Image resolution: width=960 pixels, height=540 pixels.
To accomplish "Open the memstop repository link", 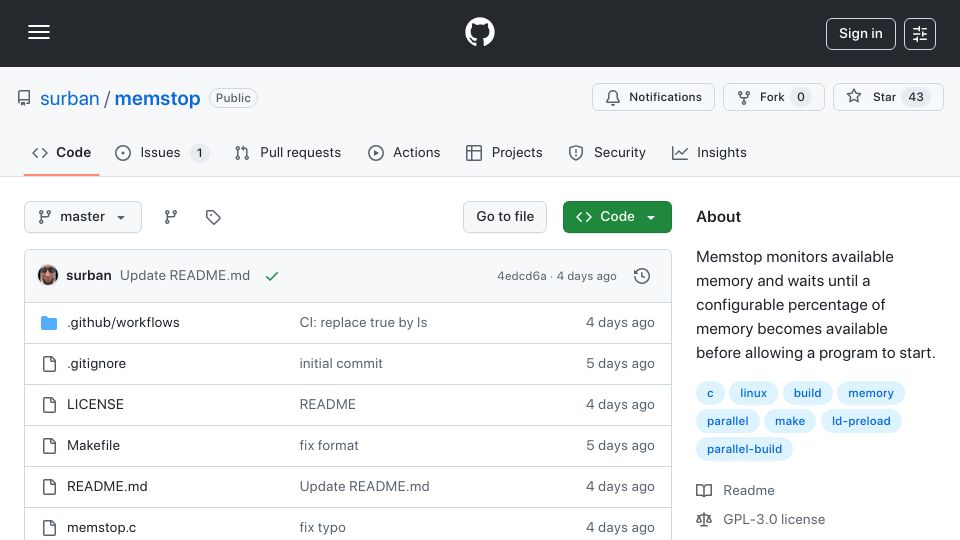I will [157, 98].
